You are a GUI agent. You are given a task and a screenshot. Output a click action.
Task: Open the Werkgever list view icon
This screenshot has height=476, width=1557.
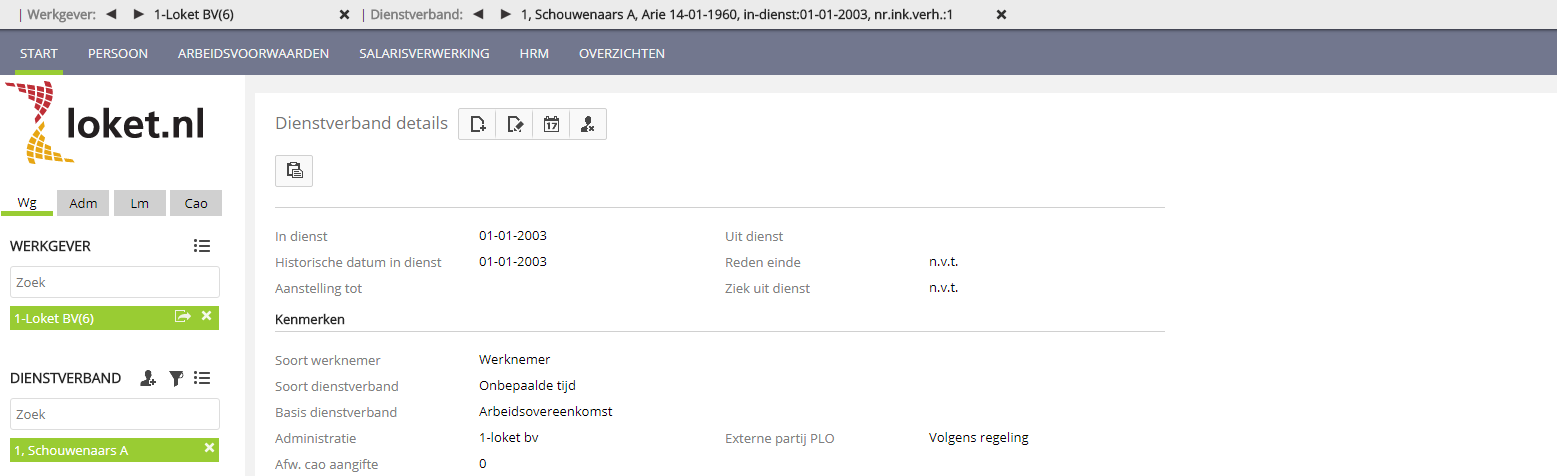pyautogui.click(x=202, y=246)
